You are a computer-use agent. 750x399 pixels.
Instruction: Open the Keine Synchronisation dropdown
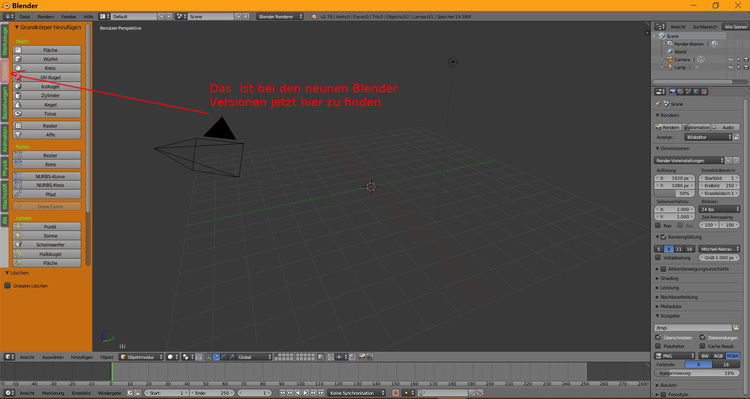(357, 393)
